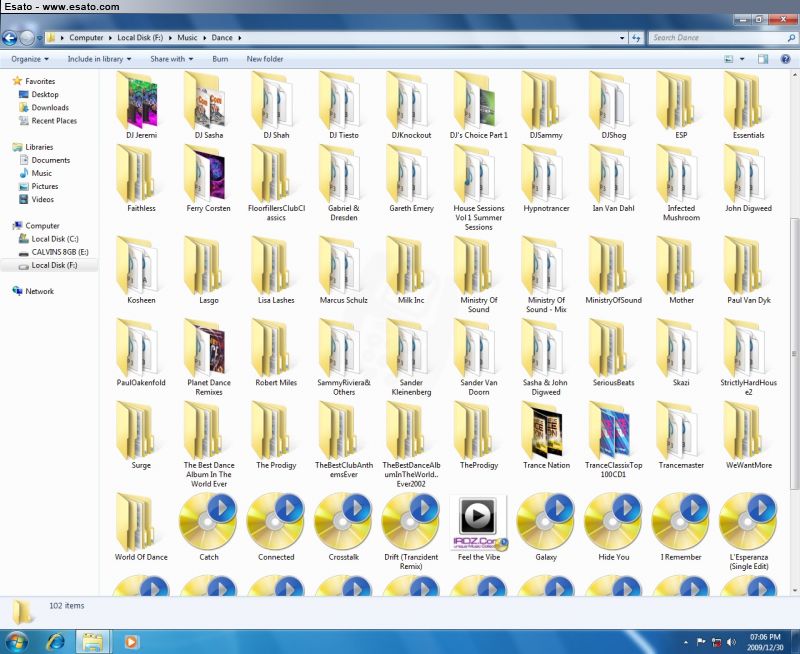Open the DJ Jeremi folder
The image size is (800, 654).
pyautogui.click(x=141, y=106)
